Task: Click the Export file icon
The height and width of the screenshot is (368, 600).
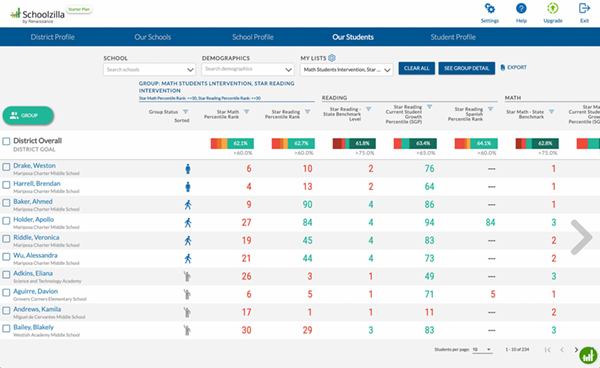Action: (503, 68)
